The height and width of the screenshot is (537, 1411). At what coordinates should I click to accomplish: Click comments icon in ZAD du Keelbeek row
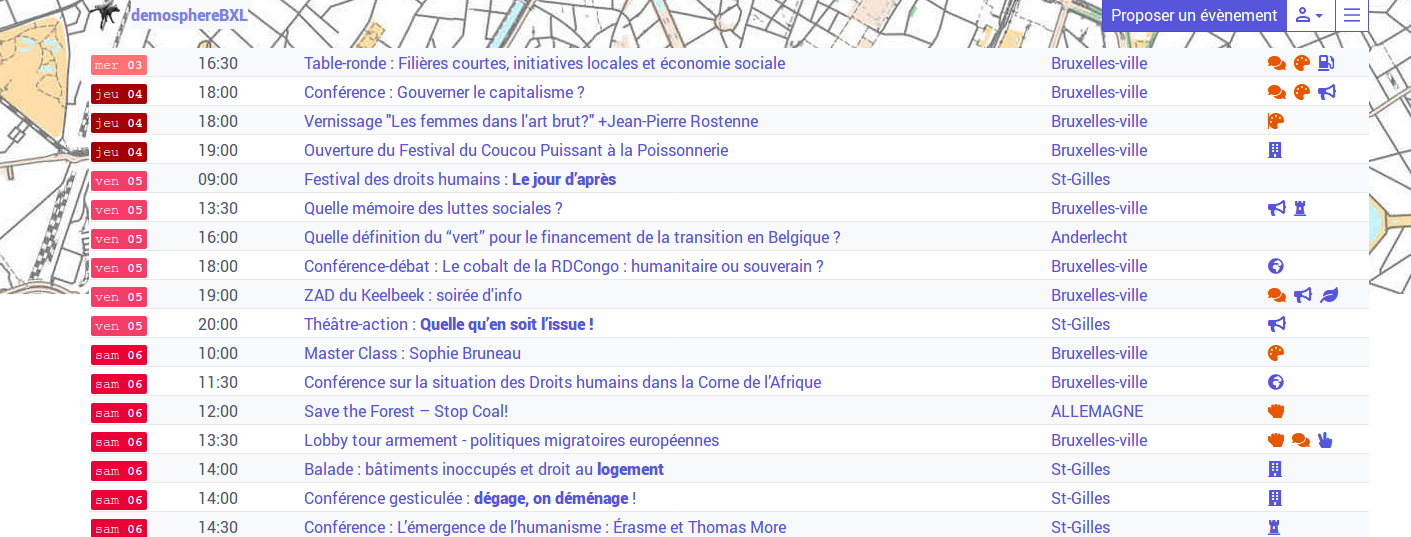click(1276, 295)
